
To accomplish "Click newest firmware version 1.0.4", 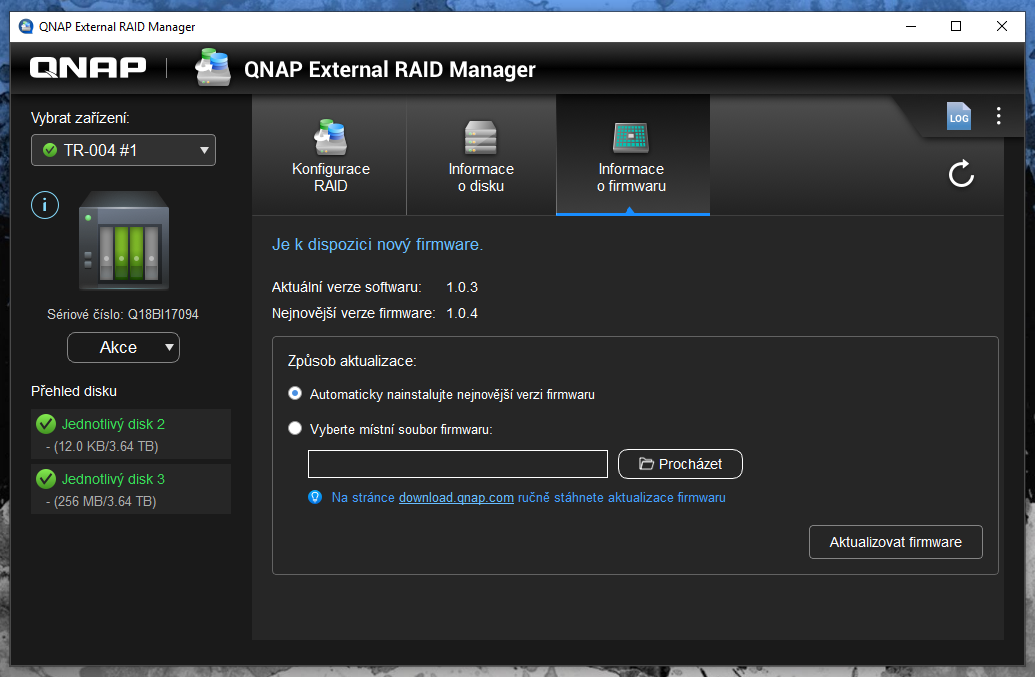I will pos(462,313).
